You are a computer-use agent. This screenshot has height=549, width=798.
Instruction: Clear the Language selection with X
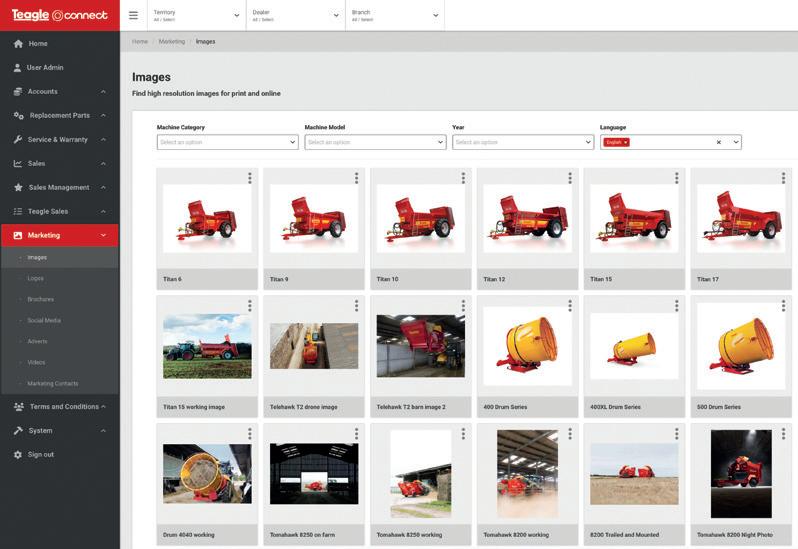[719, 142]
